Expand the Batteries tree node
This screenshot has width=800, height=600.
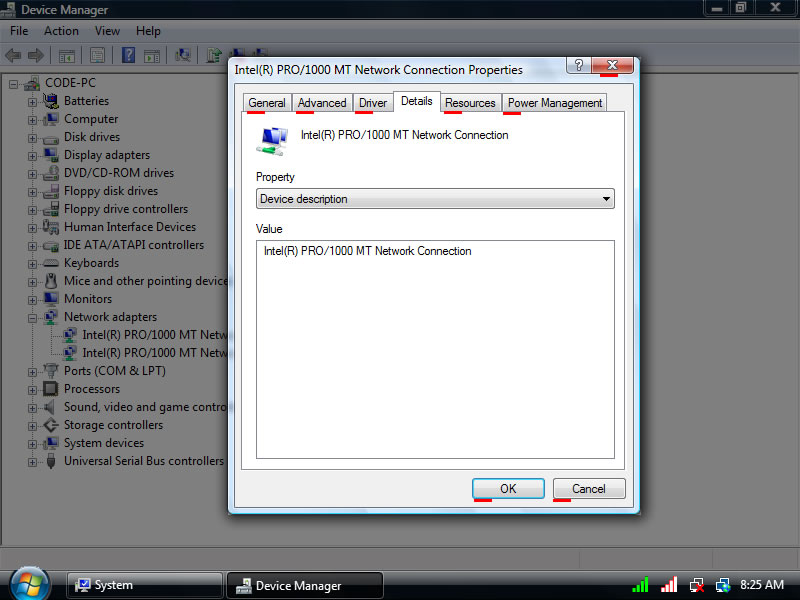click(x=33, y=101)
